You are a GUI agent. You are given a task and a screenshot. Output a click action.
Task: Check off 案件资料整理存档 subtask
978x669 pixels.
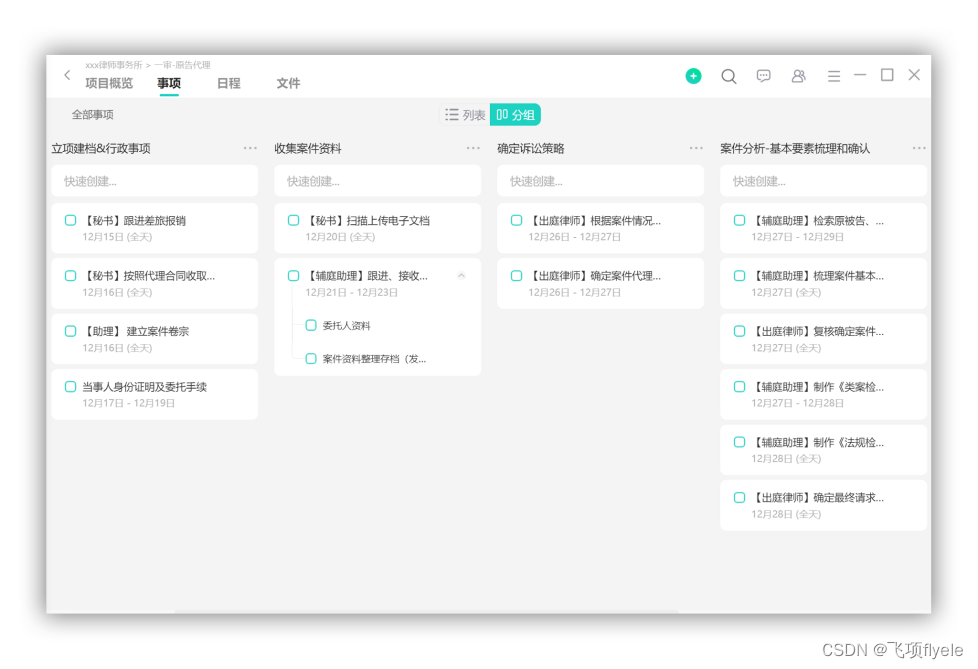311,359
